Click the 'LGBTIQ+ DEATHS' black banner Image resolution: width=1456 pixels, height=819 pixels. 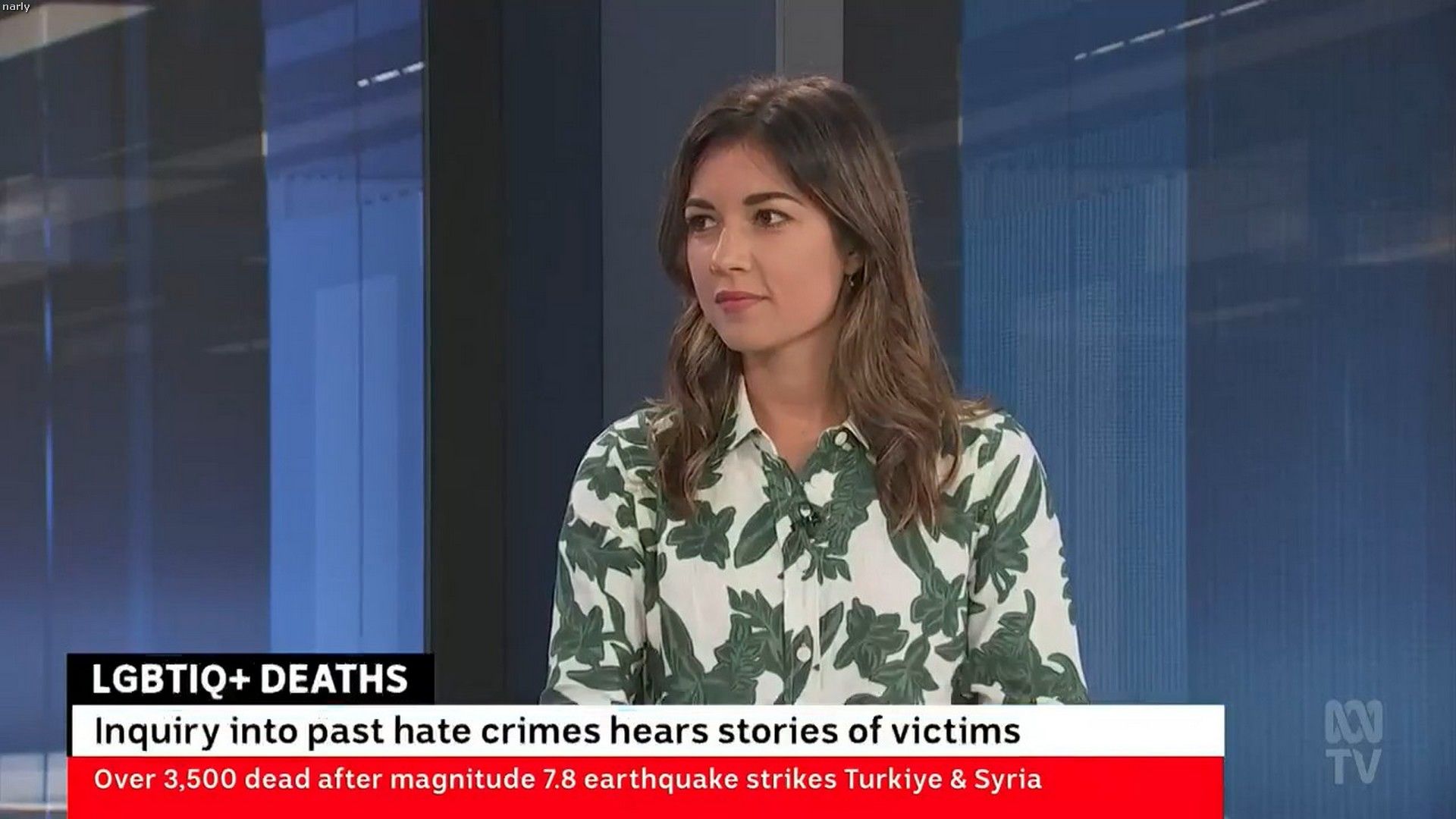(250, 679)
